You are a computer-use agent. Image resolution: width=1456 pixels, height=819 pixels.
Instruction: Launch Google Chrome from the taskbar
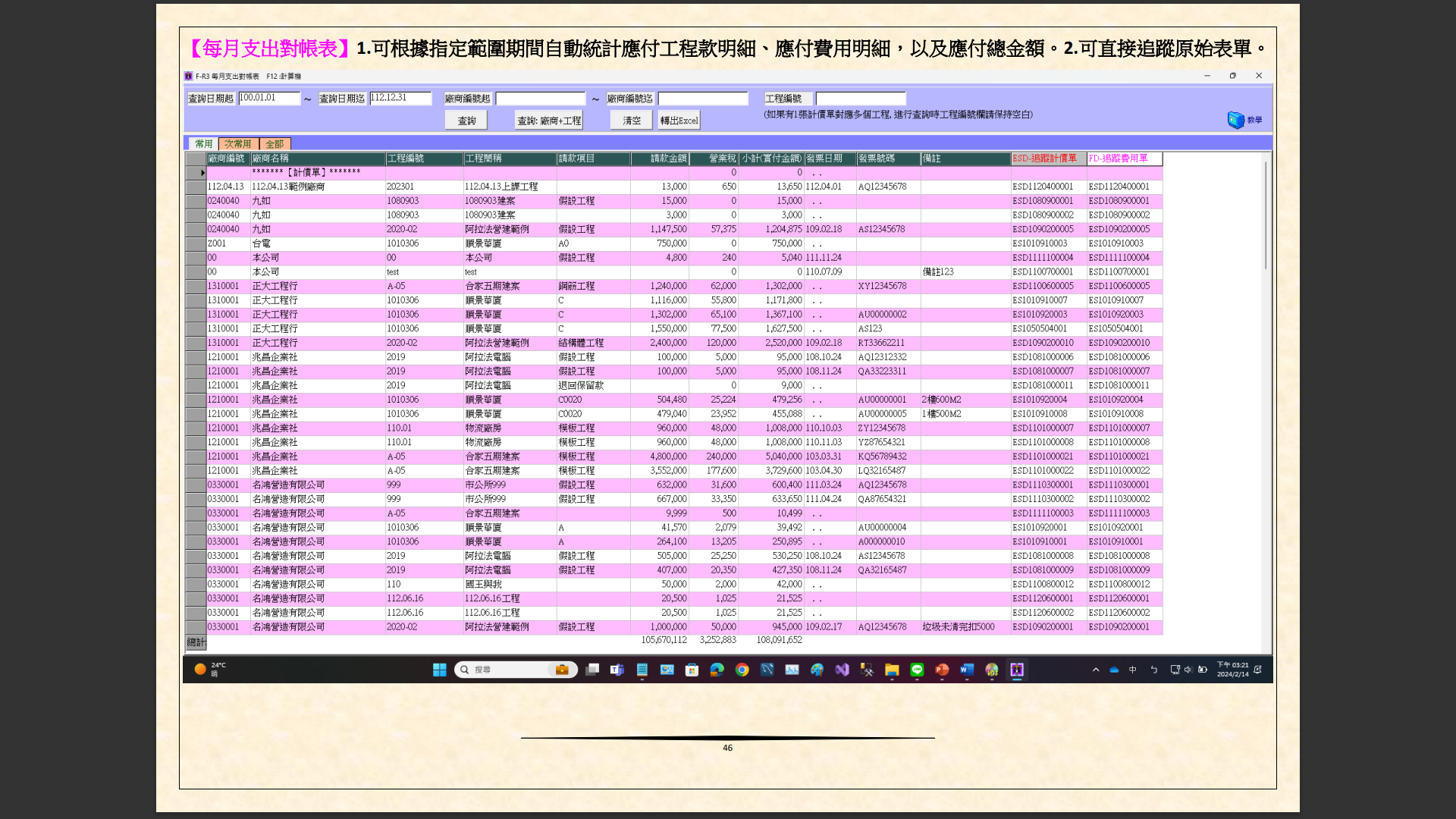[x=742, y=670]
